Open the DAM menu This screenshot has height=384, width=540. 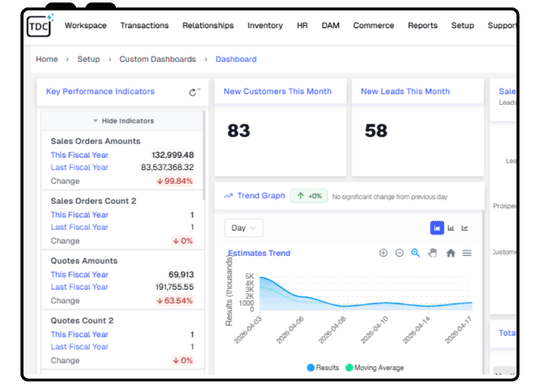330,25
